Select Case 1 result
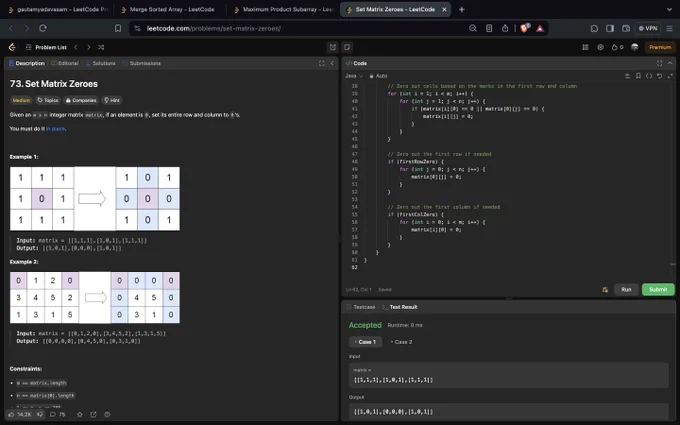The height and width of the screenshot is (425, 680). 365,342
